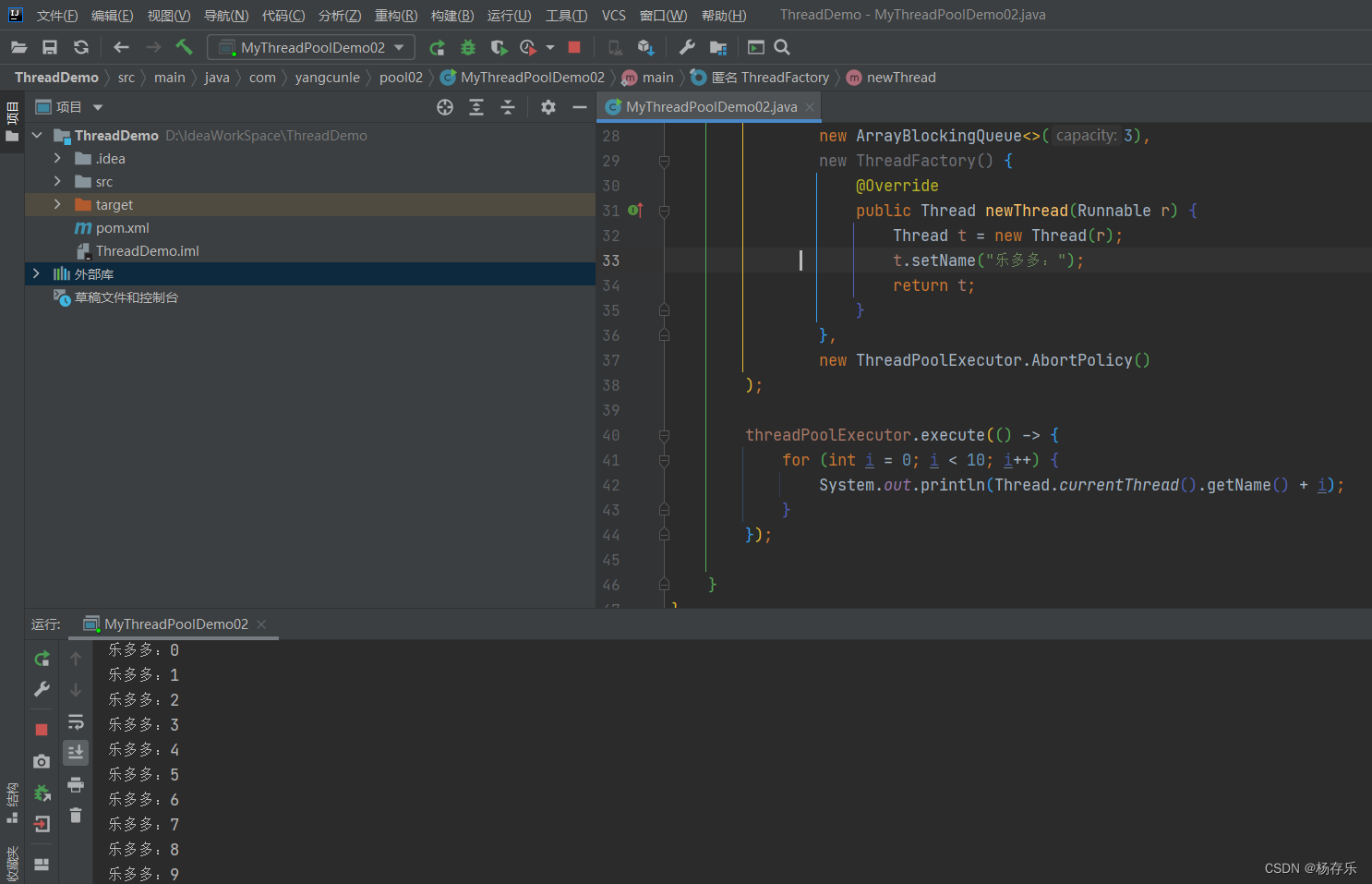Open project panel settings gear
Screen dimensions: 1372x884
pyautogui.click(x=548, y=107)
